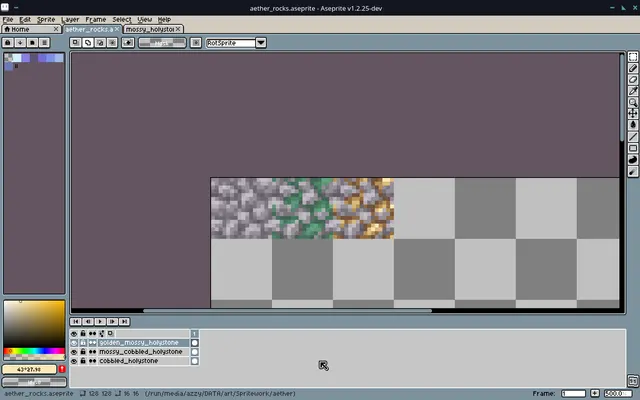This screenshot has height=400, width=640.
Task: Toggle continuous mode on cobbled_holystone layer
Action: 93,361
